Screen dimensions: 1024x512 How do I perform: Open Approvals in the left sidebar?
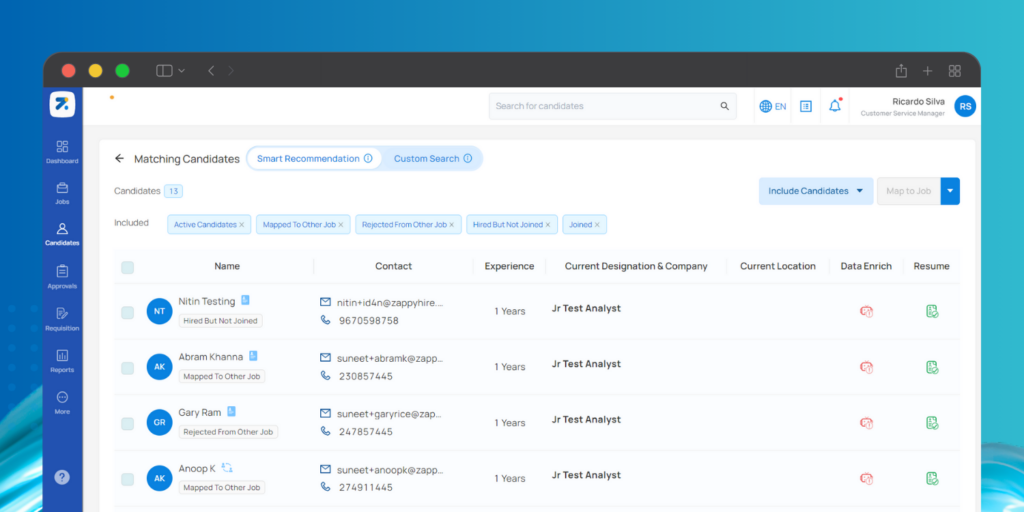point(62,276)
